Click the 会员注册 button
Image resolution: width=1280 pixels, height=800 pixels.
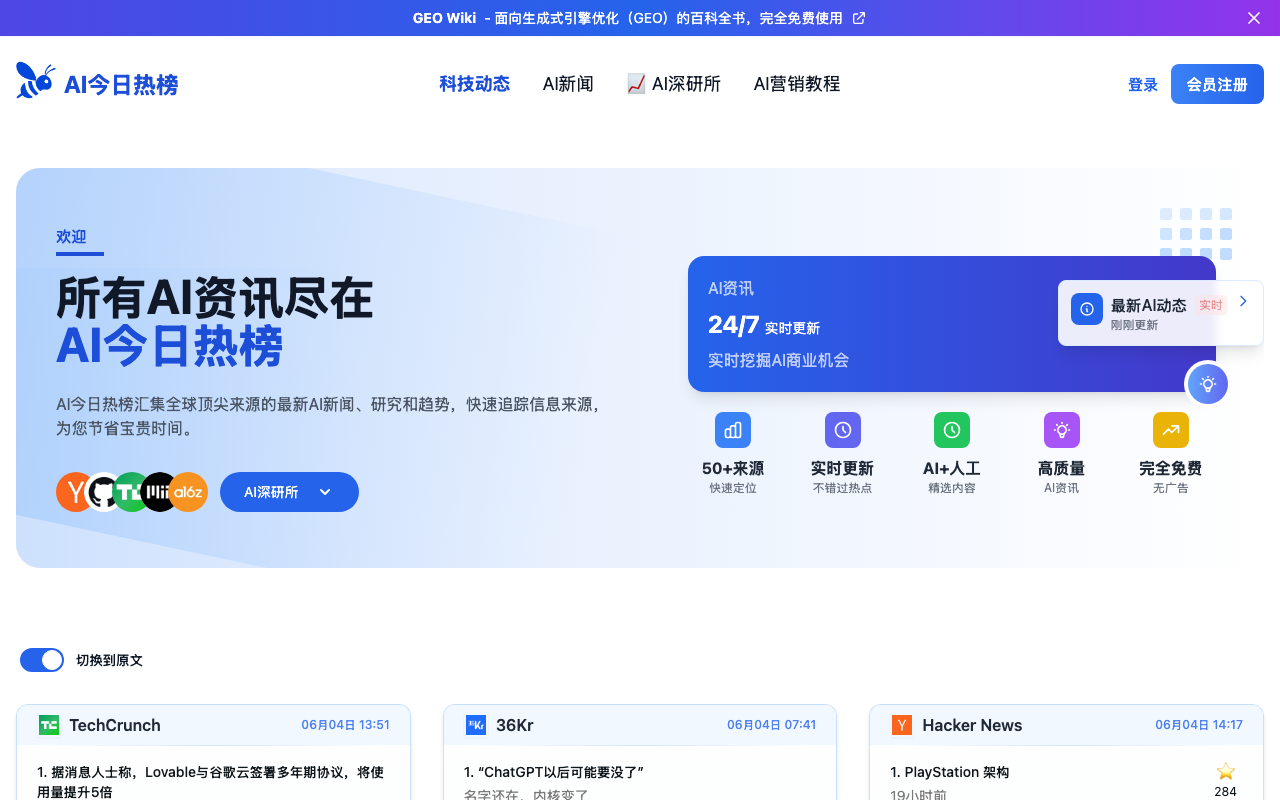pos(1217,85)
